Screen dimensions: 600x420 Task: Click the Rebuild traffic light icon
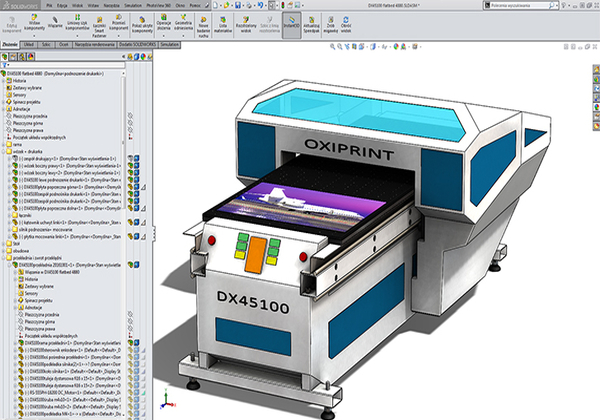(283, 5)
